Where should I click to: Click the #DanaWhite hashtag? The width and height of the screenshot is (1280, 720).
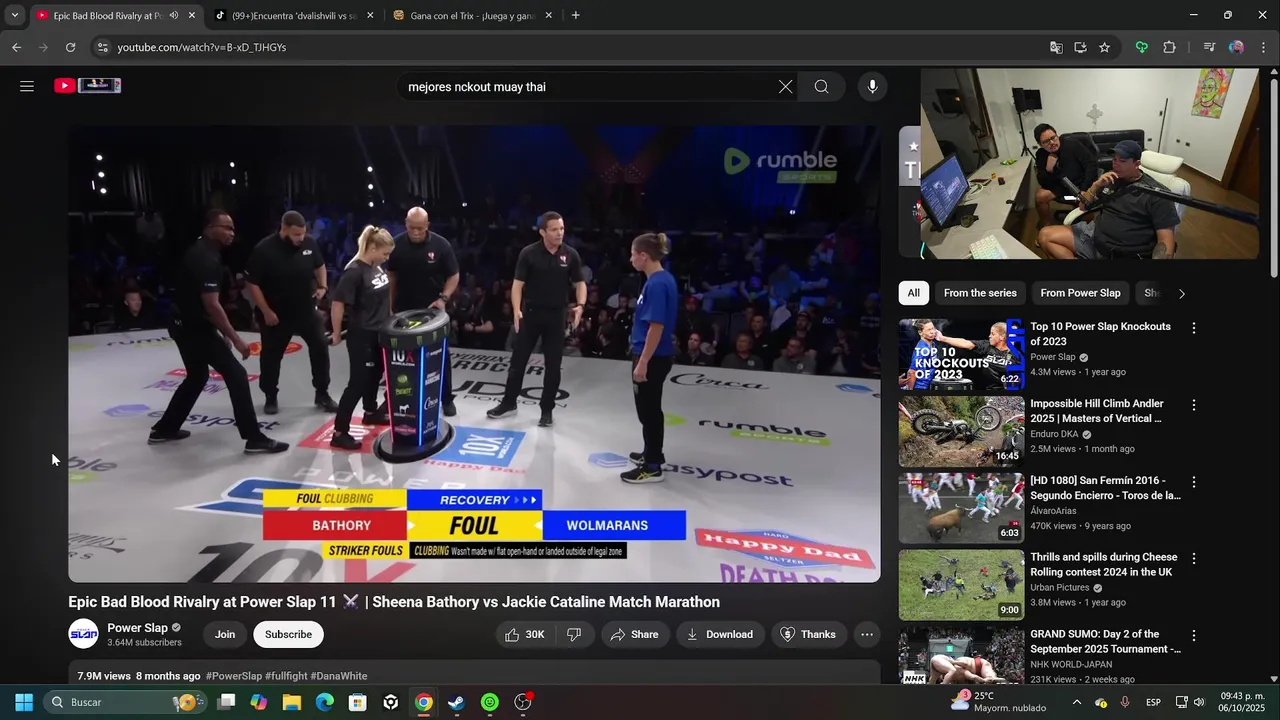coord(338,676)
